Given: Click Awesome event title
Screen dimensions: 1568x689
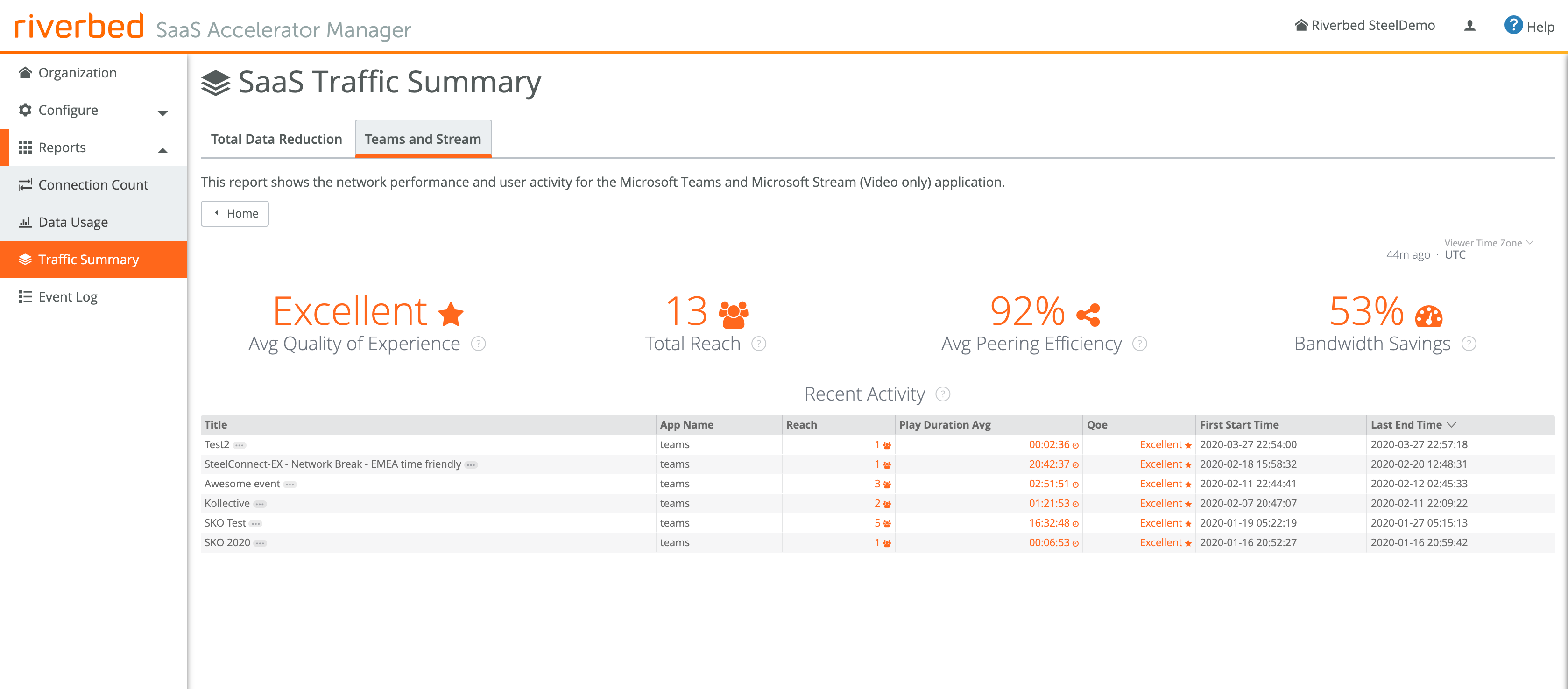Looking at the screenshot, I should [x=242, y=484].
